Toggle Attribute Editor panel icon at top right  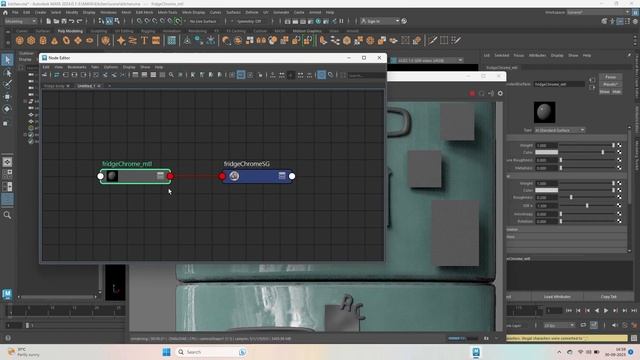click(620, 21)
